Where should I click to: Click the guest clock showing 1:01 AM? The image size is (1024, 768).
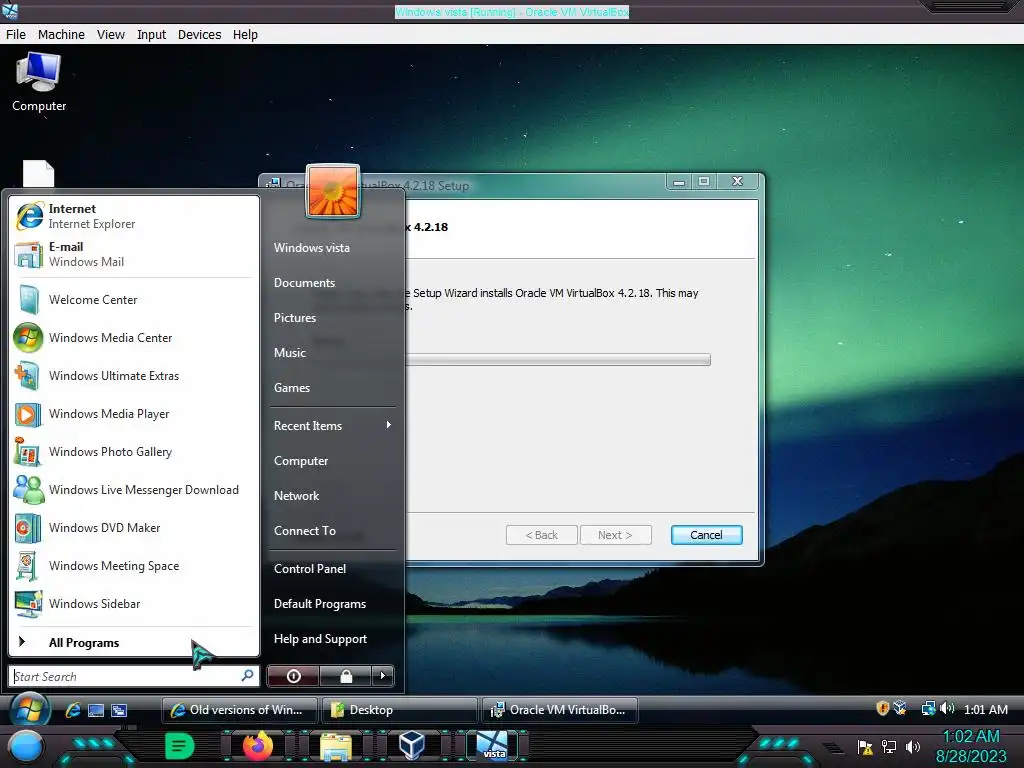[x=985, y=709]
